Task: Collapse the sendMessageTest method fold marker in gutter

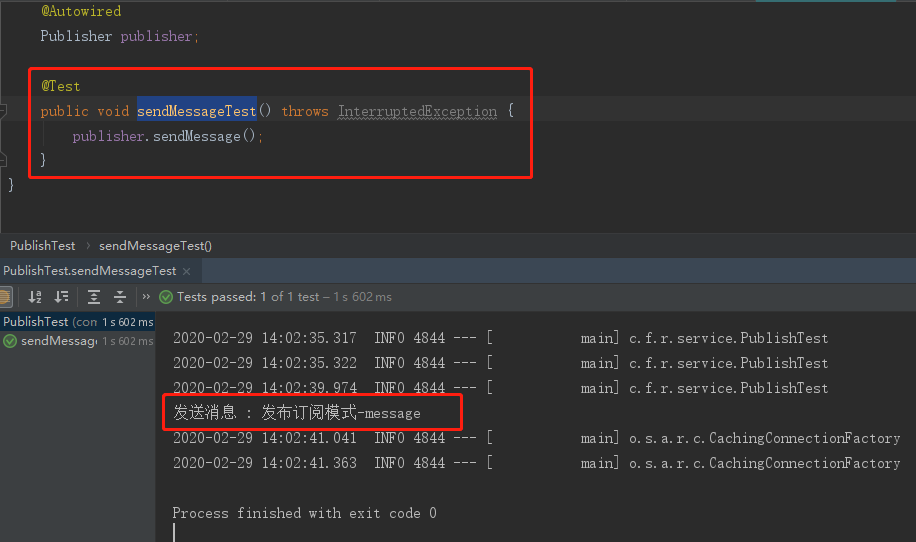Action: pyautogui.click(x=5, y=111)
